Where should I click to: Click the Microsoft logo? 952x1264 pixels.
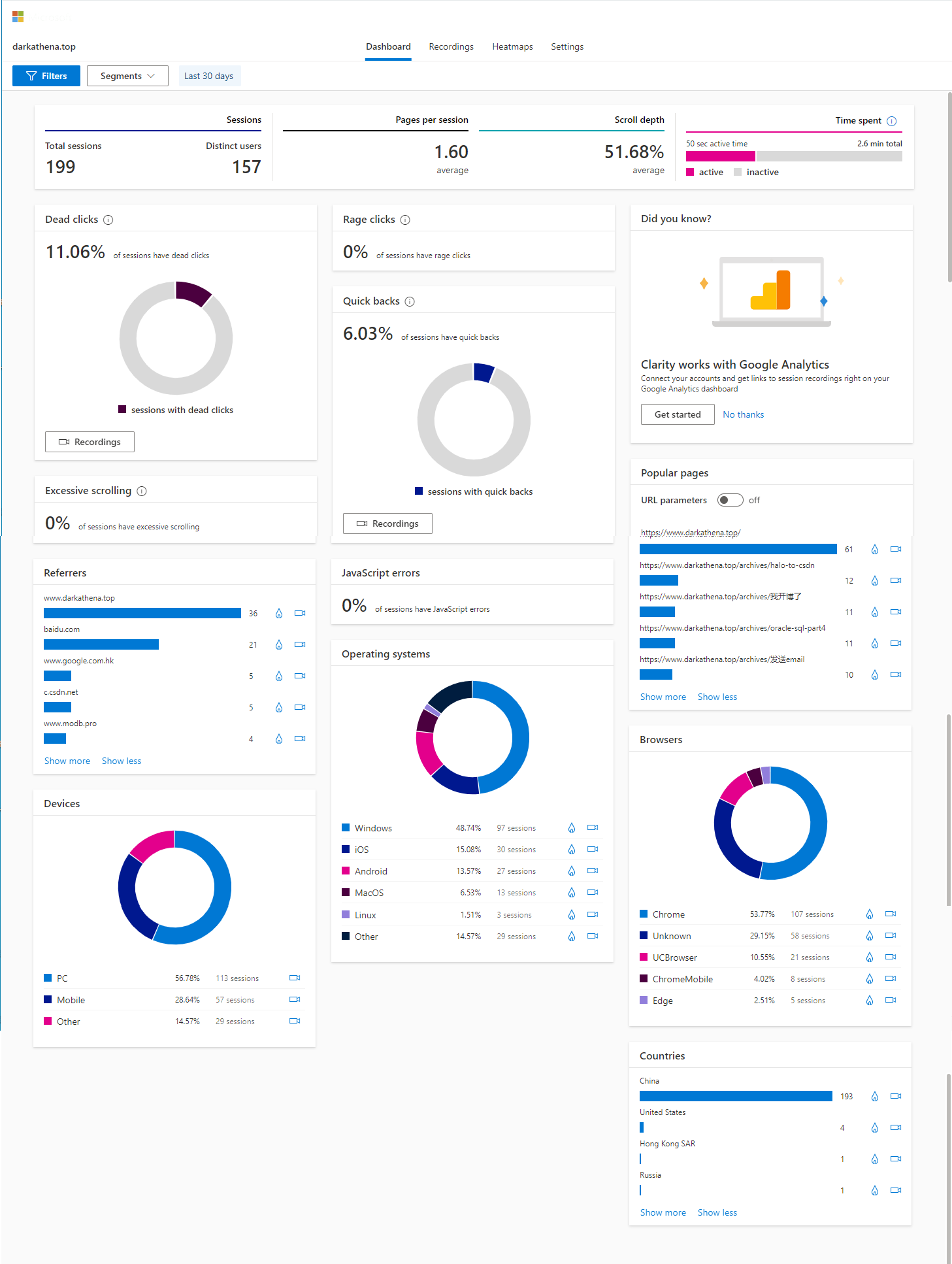[18, 16]
